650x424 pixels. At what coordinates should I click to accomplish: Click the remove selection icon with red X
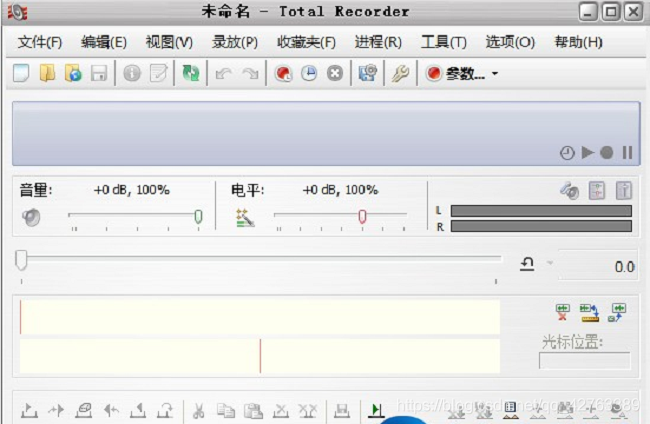click(x=563, y=312)
